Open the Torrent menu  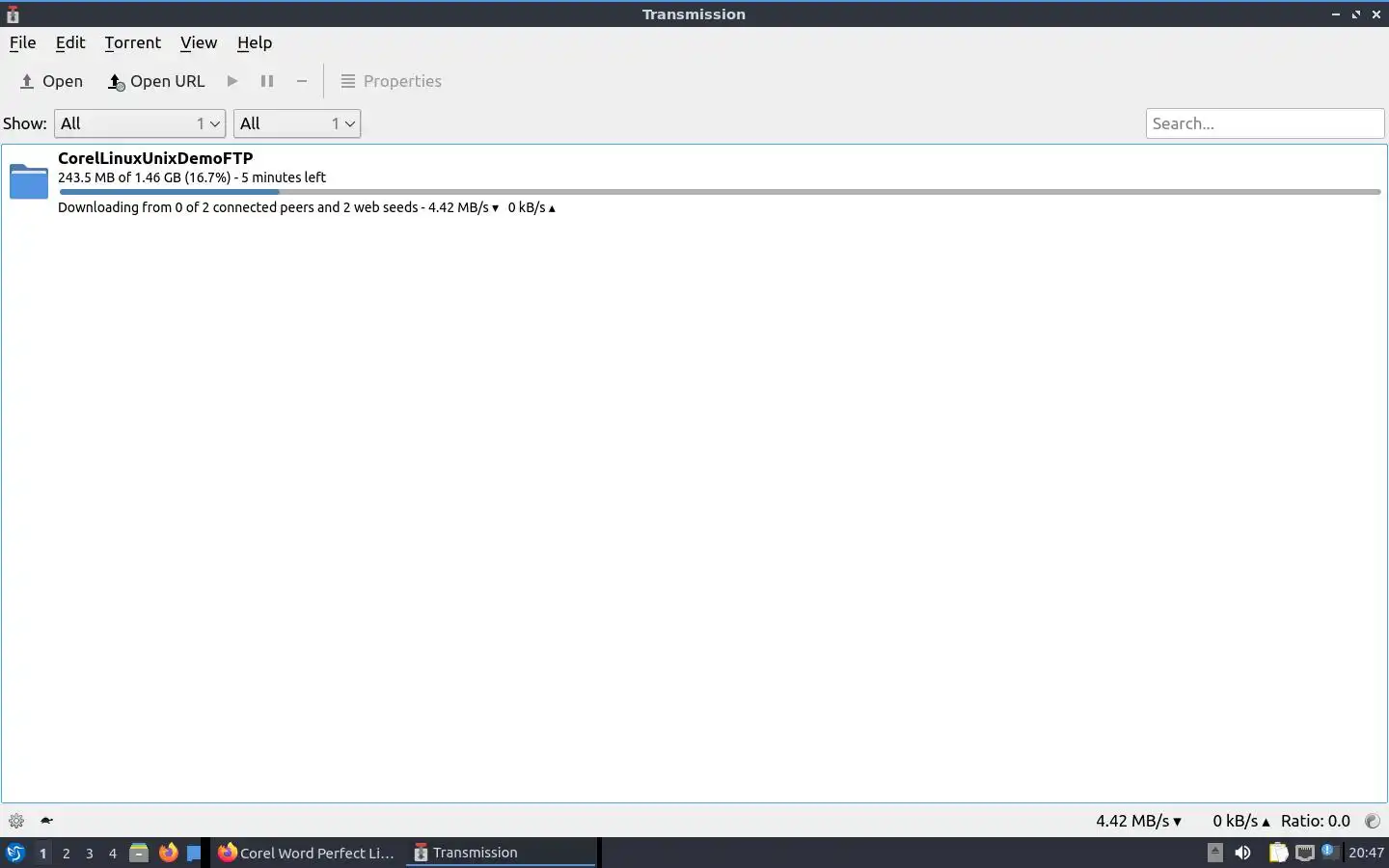[133, 42]
